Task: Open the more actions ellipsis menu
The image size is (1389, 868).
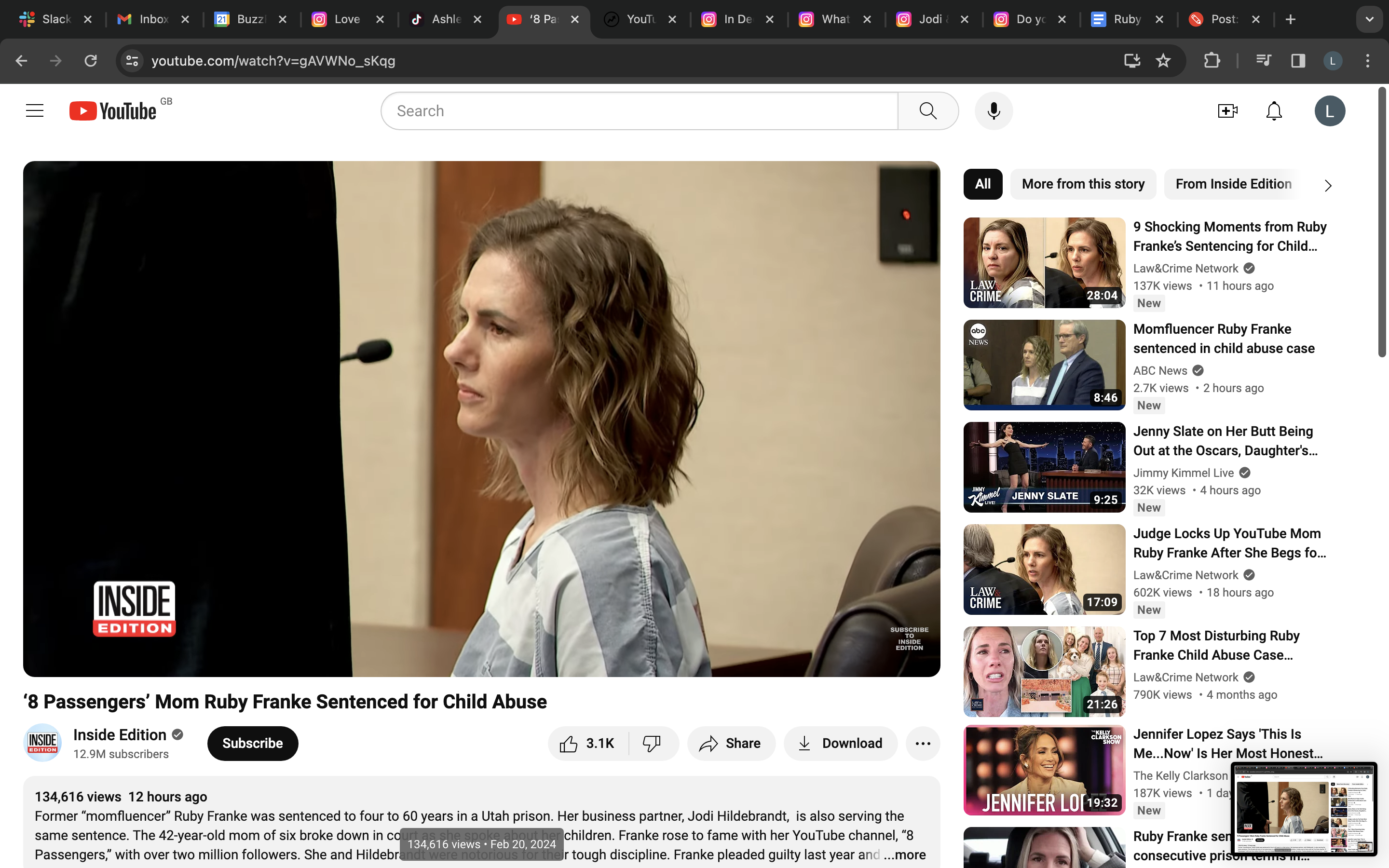Action: coord(923,743)
